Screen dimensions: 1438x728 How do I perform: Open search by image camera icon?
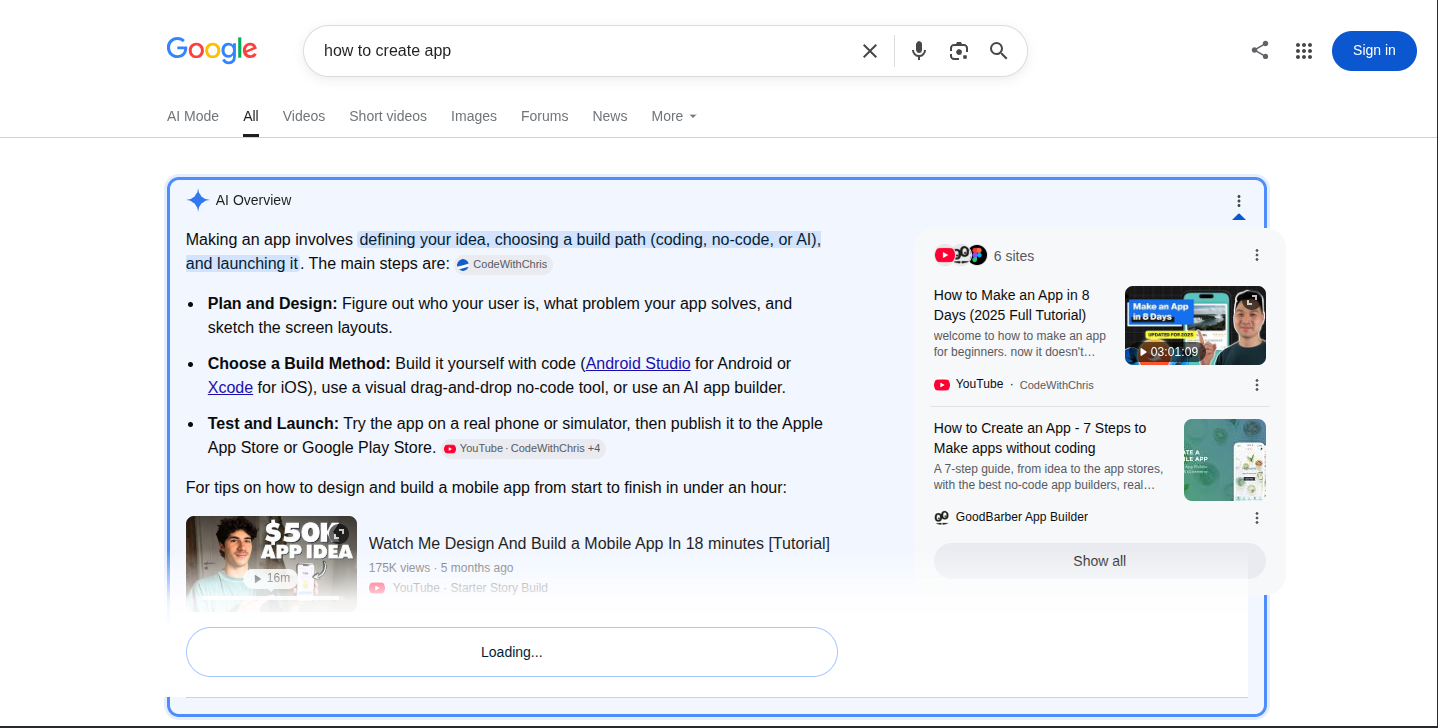[x=959, y=51]
